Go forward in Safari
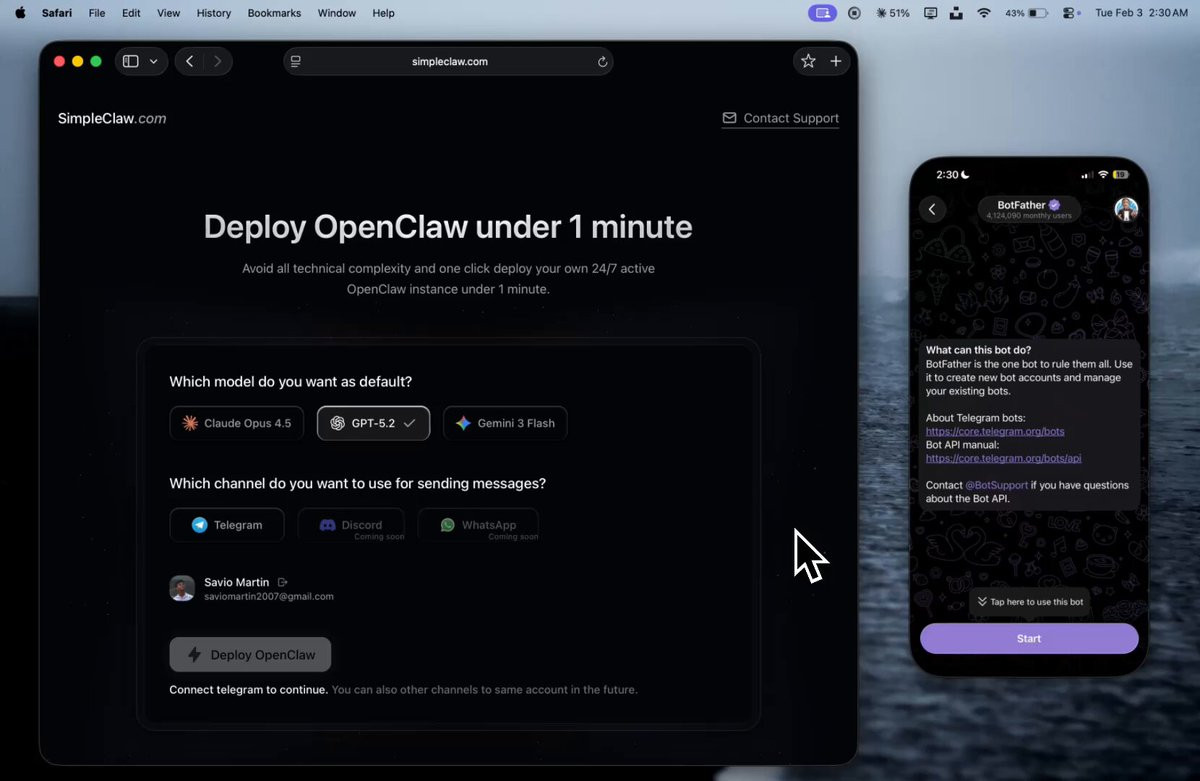1200x781 pixels. pyautogui.click(x=217, y=61)
